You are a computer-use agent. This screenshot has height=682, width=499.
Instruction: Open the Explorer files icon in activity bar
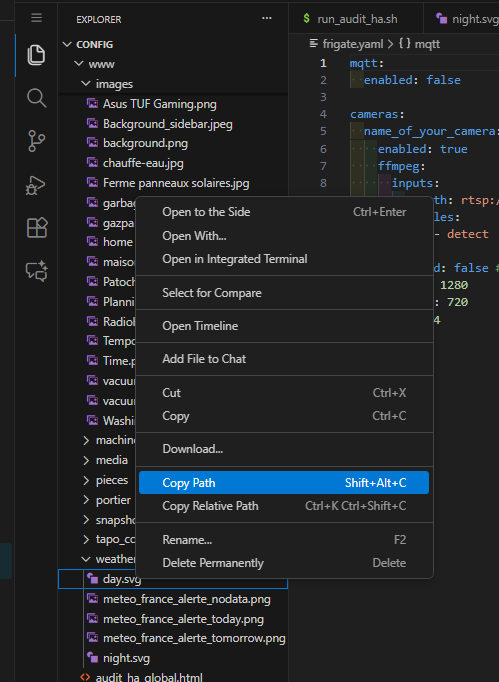tap(37, 55)
